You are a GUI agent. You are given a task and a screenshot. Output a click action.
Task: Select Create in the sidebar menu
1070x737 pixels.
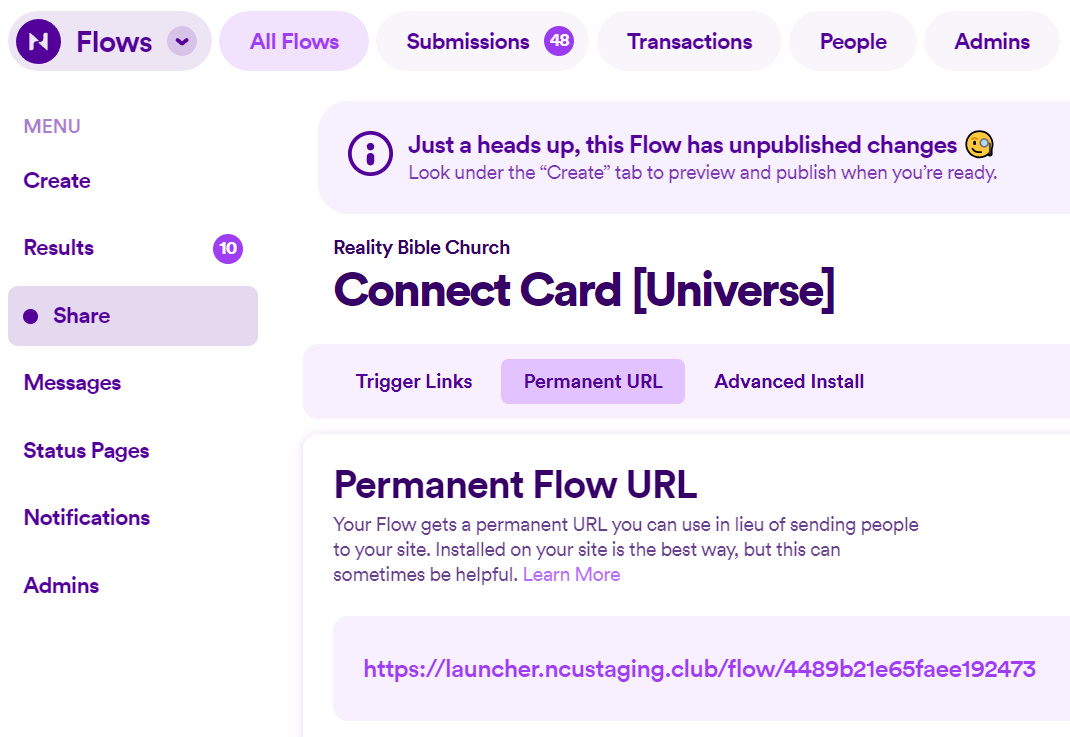coord(56,180)
